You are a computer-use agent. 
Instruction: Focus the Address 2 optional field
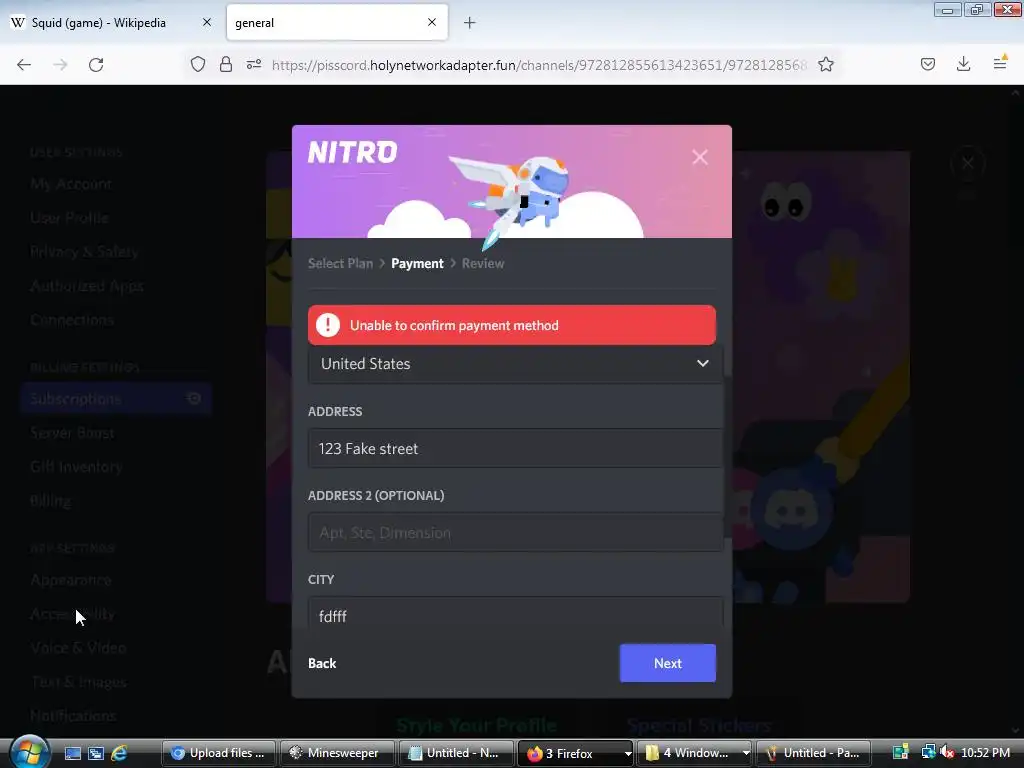pyautogui.click(x=515, y=532)
